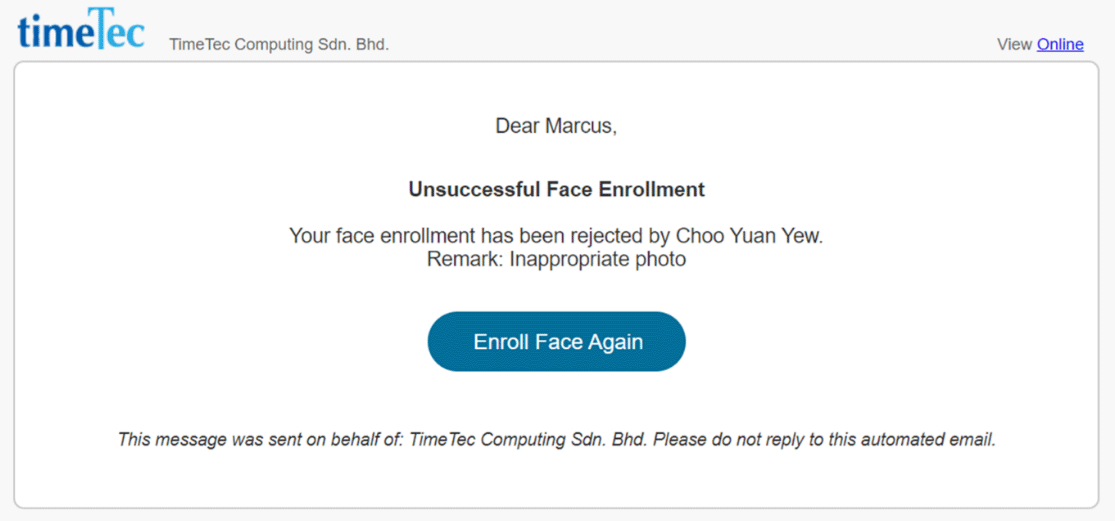Click TimeTec Computing Sdn. Bhd. in the footer
Image resolution: width=1115 pixels, height=521 pixels.
(x=528, y=439)
